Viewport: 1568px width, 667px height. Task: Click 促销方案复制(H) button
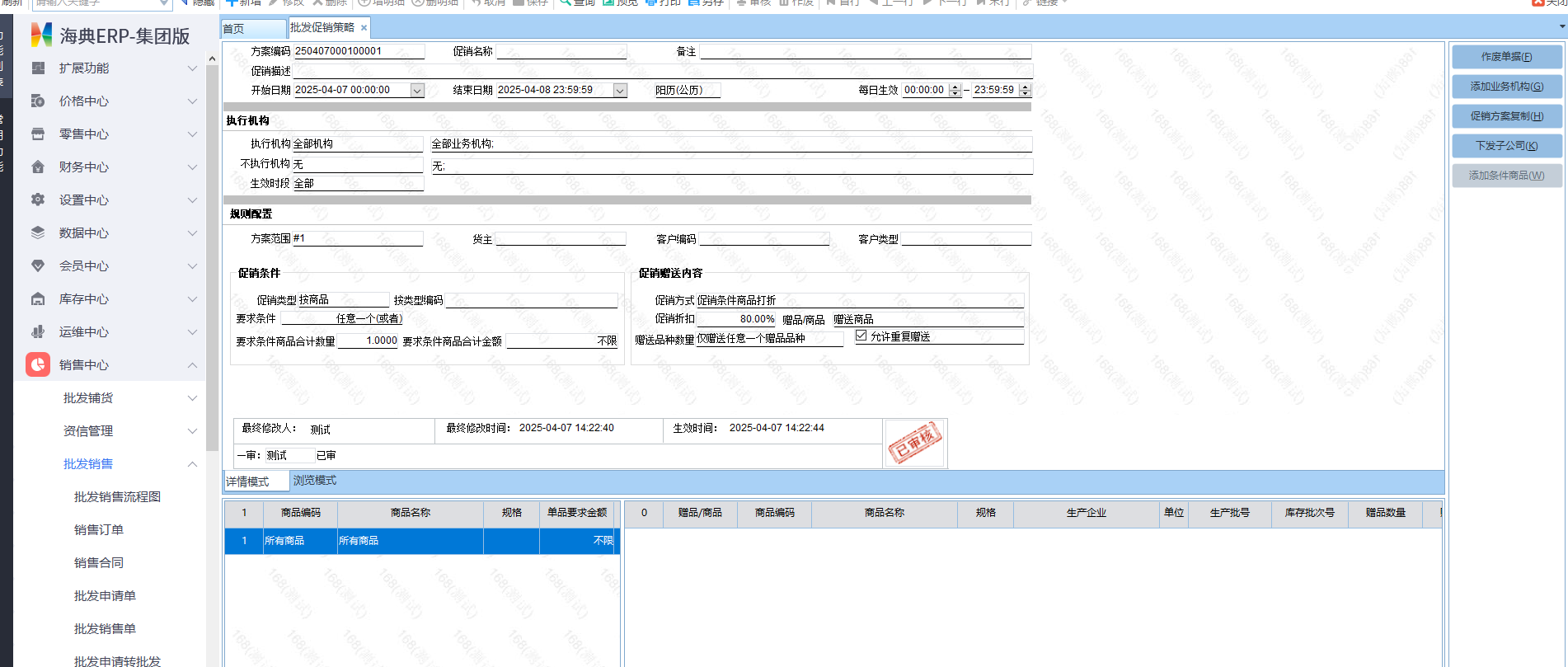1506,116
